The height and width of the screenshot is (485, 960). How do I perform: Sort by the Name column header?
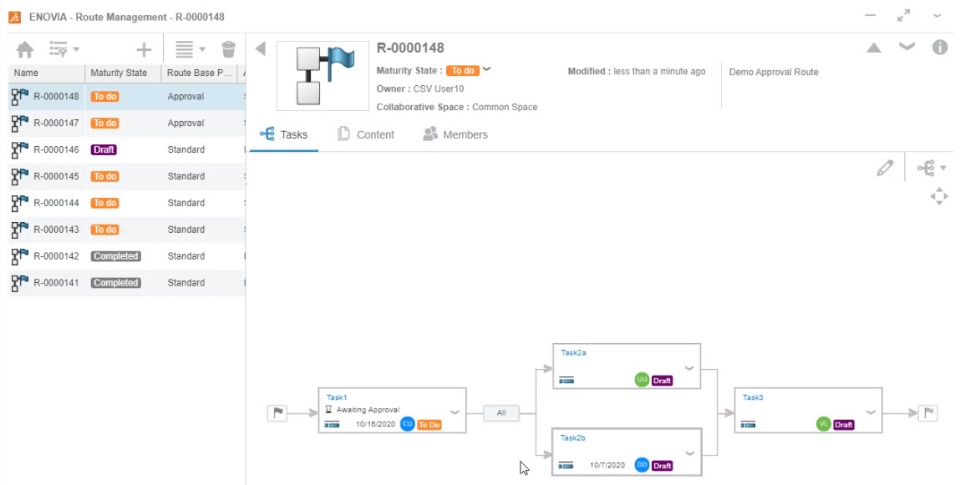(47, 73)
